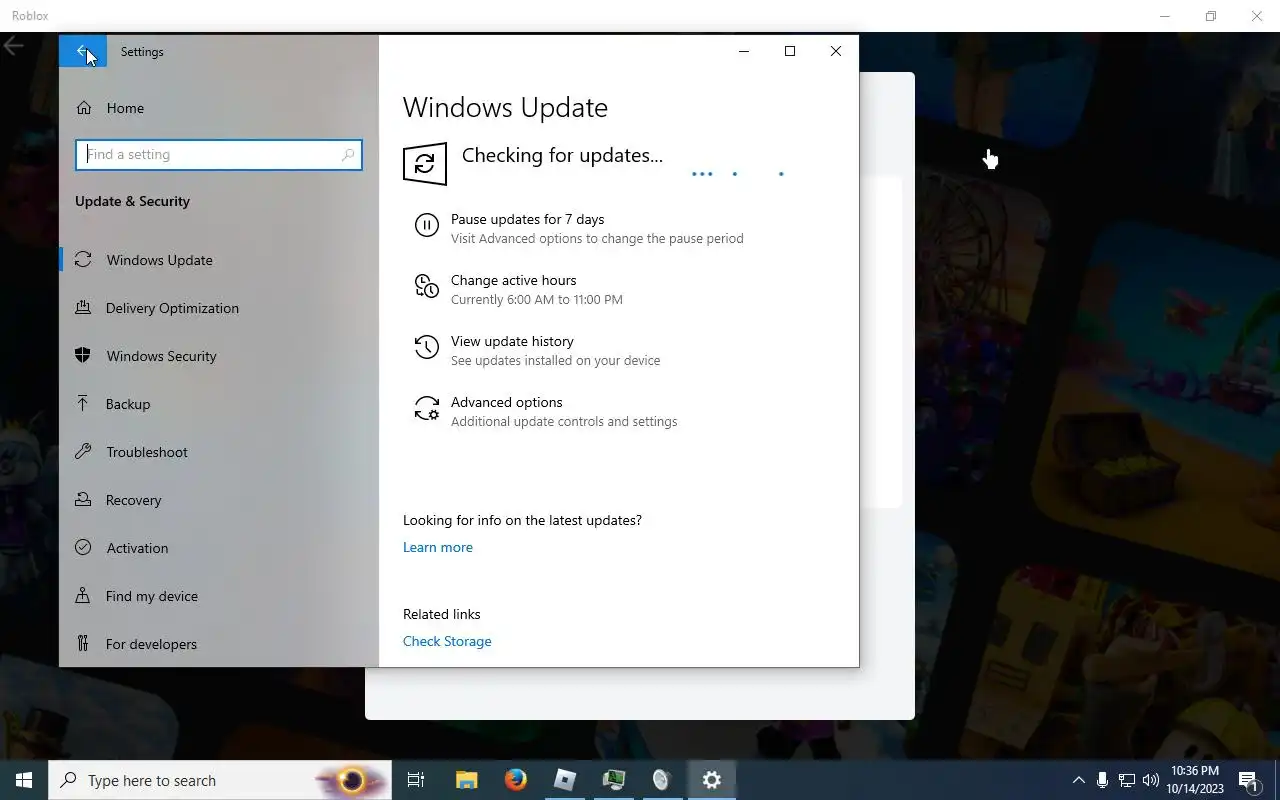Launch Firefox from the taskbar
Screen dimensions: 1280x800
[x=516, y=780]
